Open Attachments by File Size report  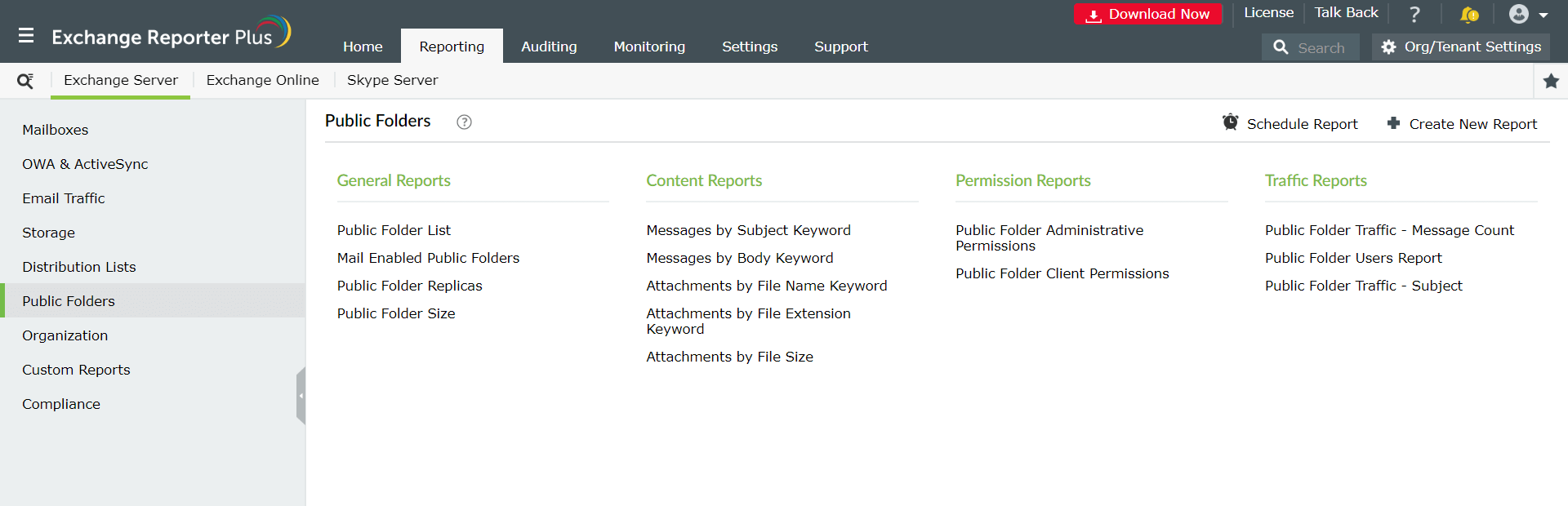click(729, 357)
